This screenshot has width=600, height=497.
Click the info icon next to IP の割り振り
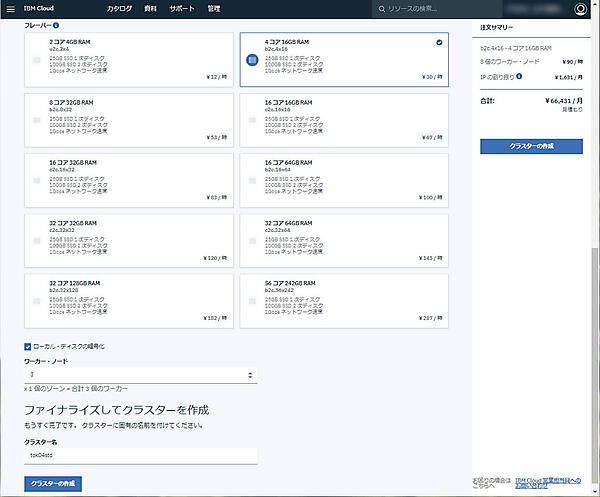521,74
